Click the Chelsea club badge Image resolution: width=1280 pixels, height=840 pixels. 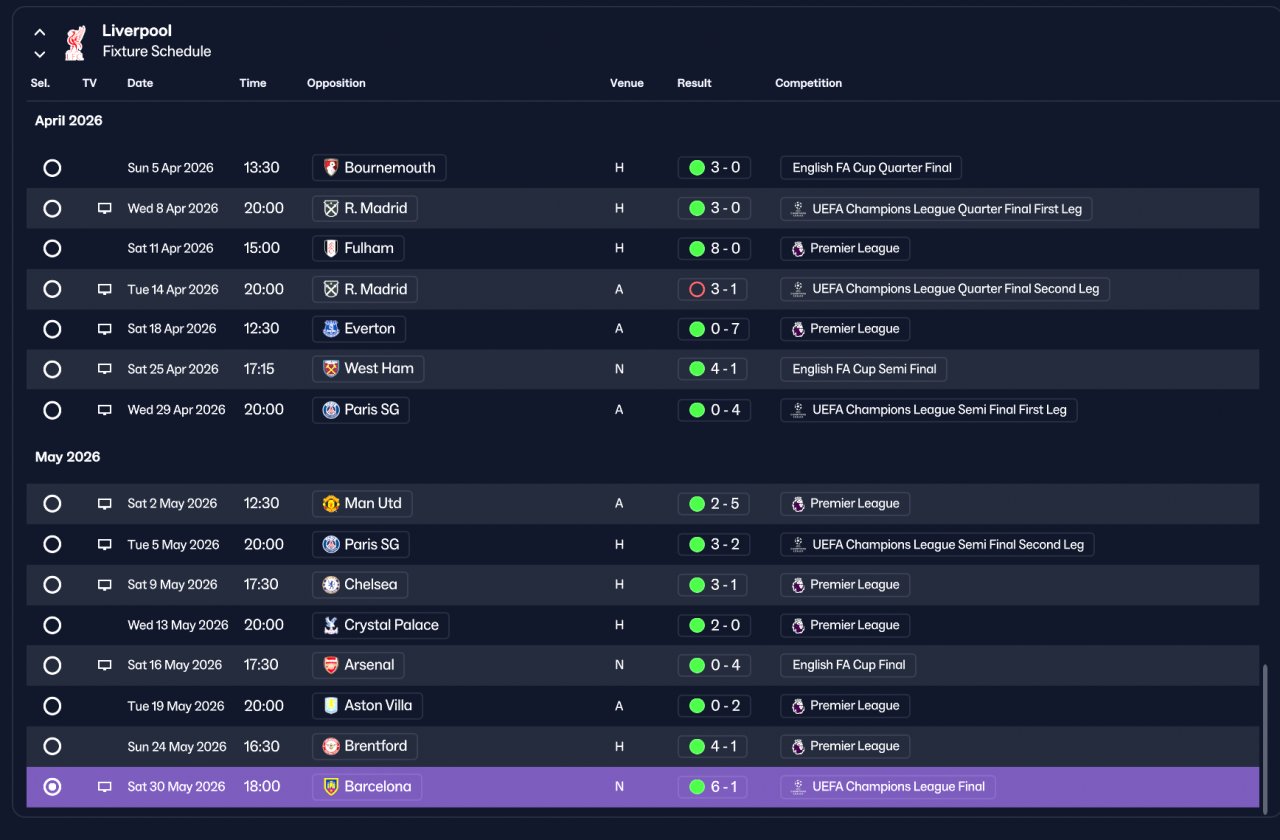[331, 585]
